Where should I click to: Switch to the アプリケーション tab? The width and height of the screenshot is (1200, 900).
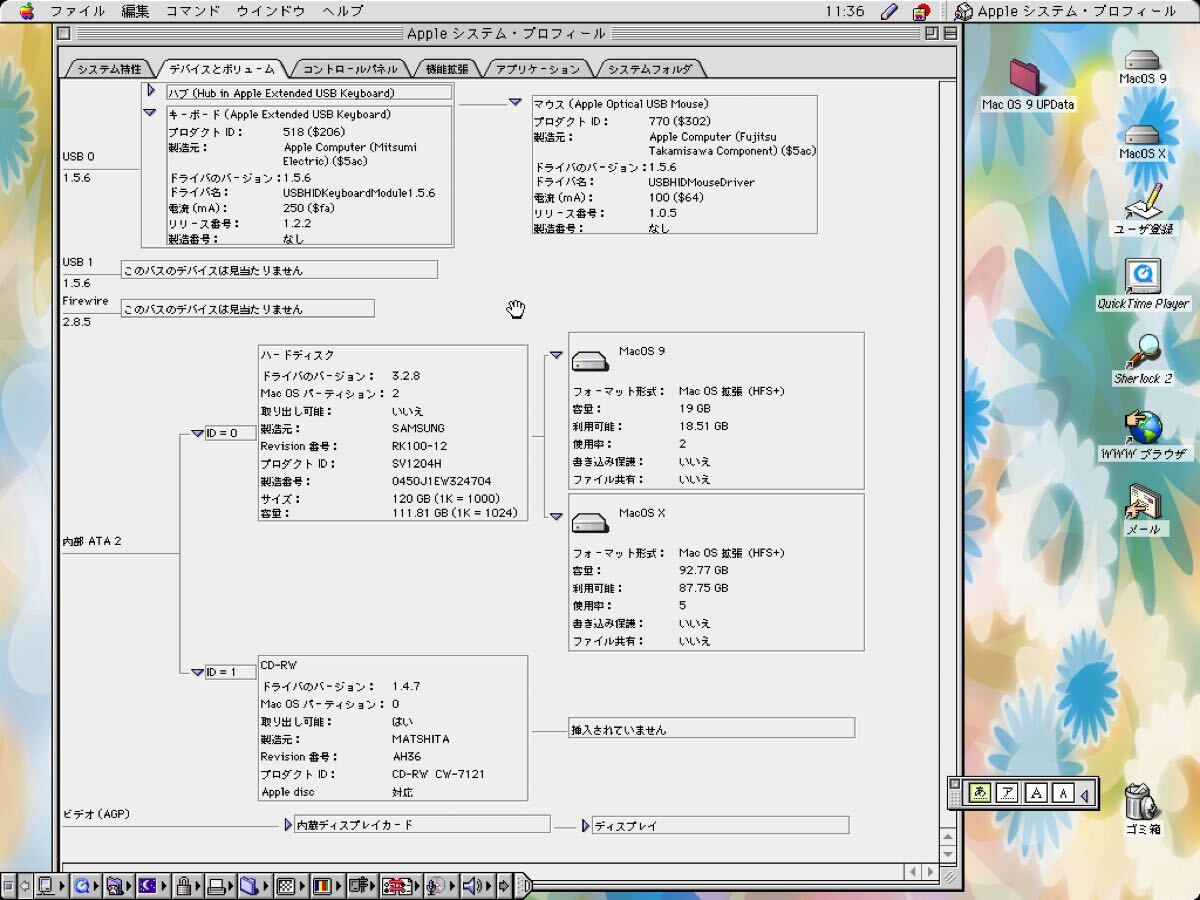(x=538, y=69)
